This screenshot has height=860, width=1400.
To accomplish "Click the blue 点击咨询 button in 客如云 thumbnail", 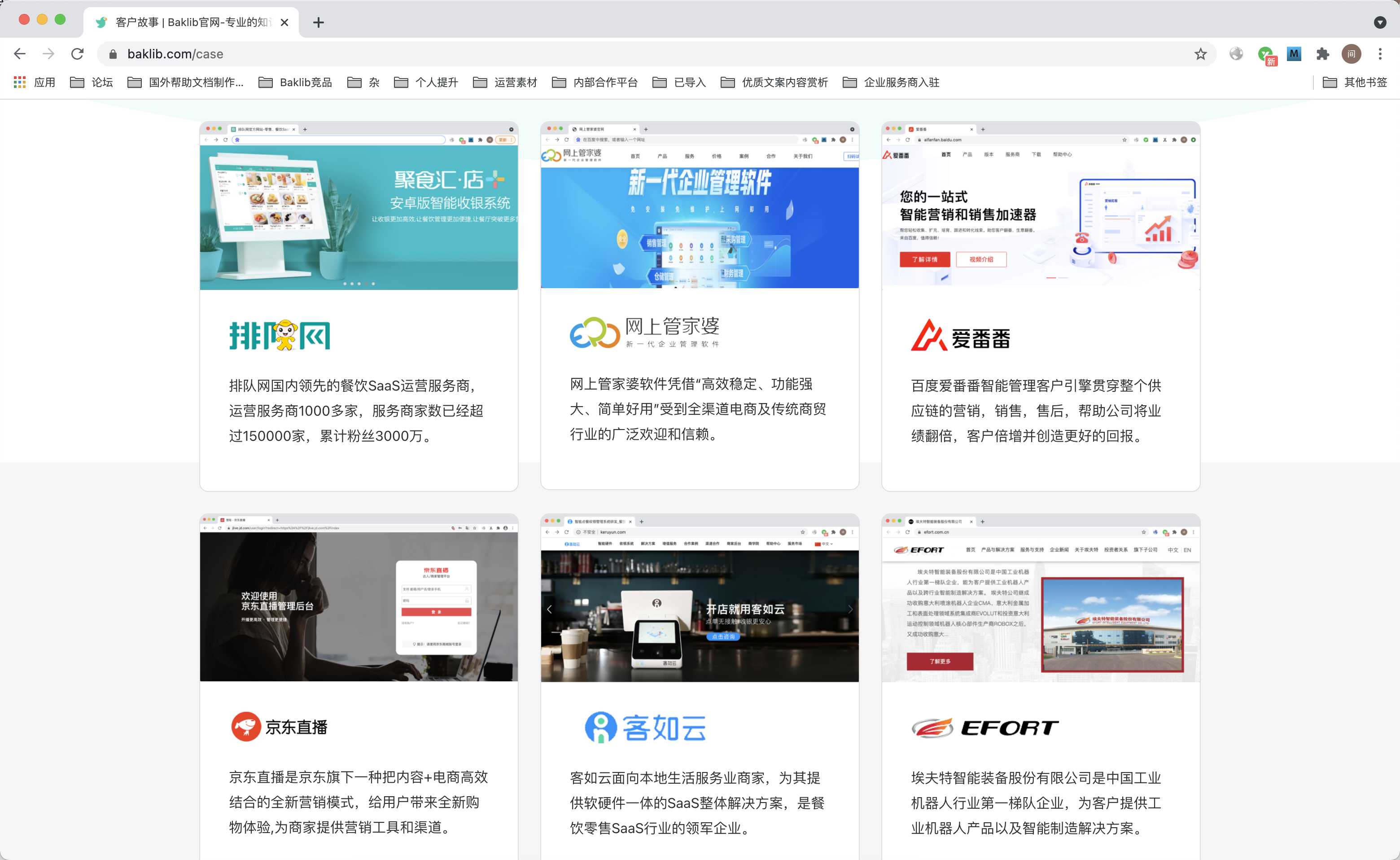I will (x=723, y=636).
